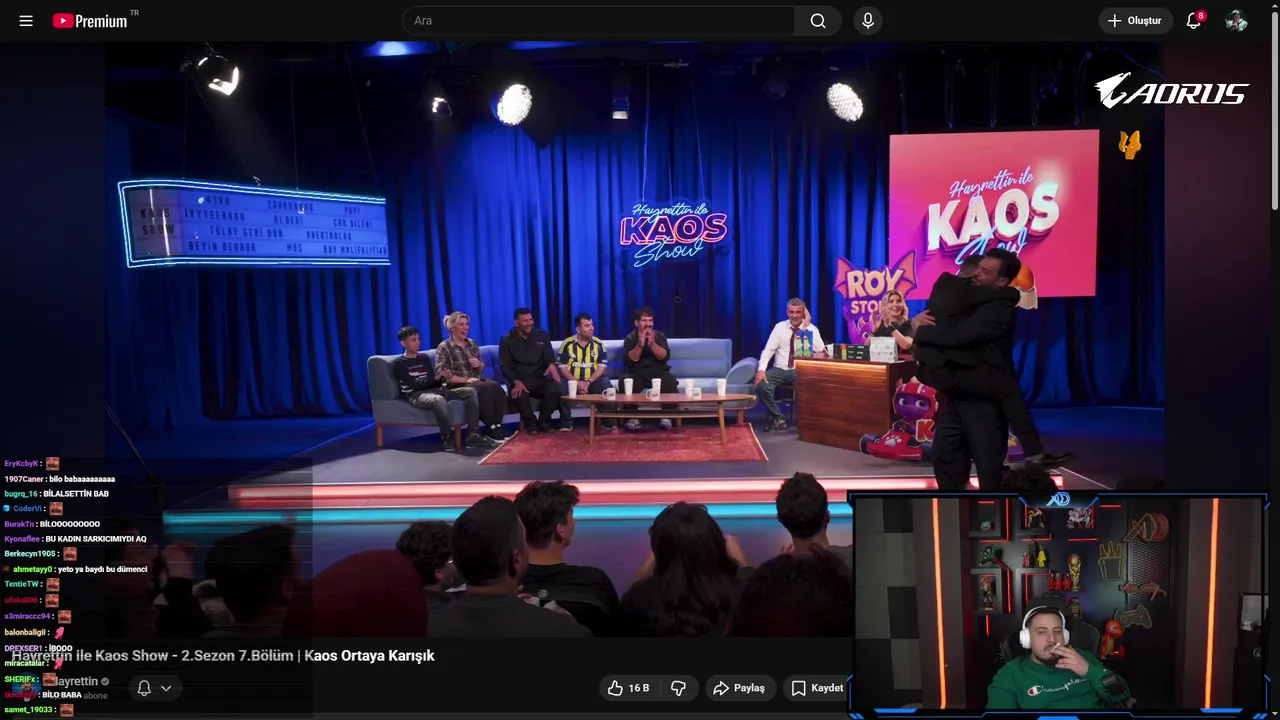Click the Paylaş share button
Screen dimensions: 1280x720
(738, 688)
